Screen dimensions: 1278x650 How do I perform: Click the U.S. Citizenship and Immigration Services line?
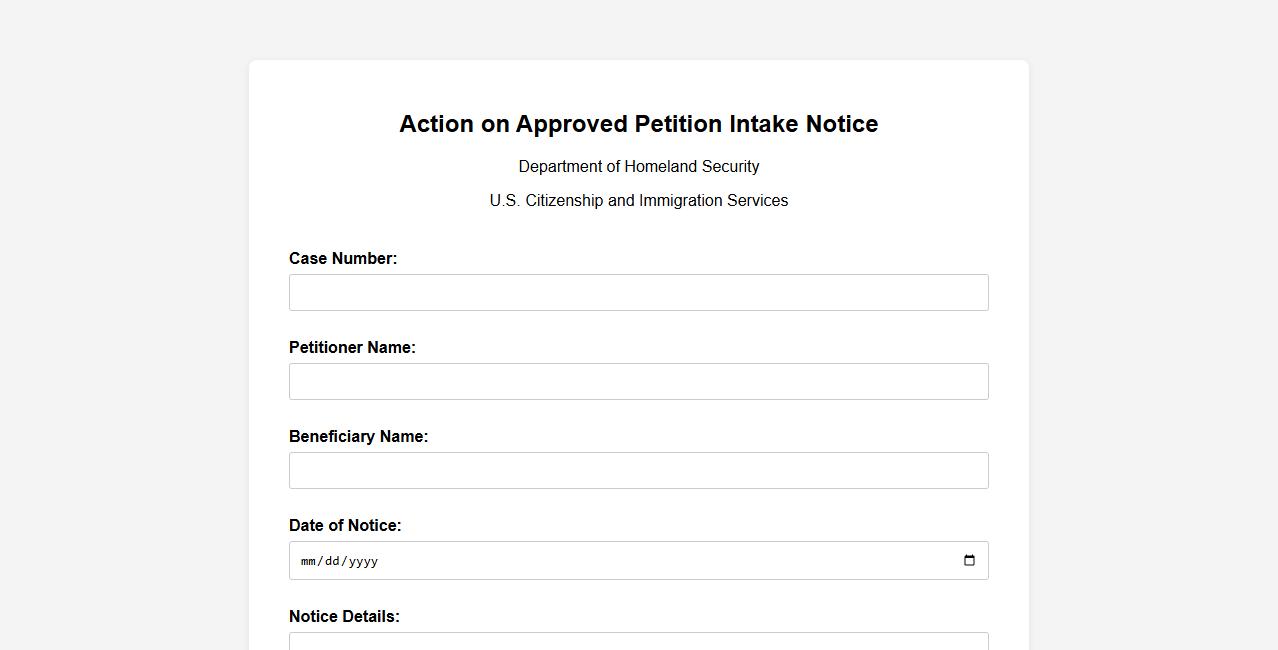click(x=638, y=201)
